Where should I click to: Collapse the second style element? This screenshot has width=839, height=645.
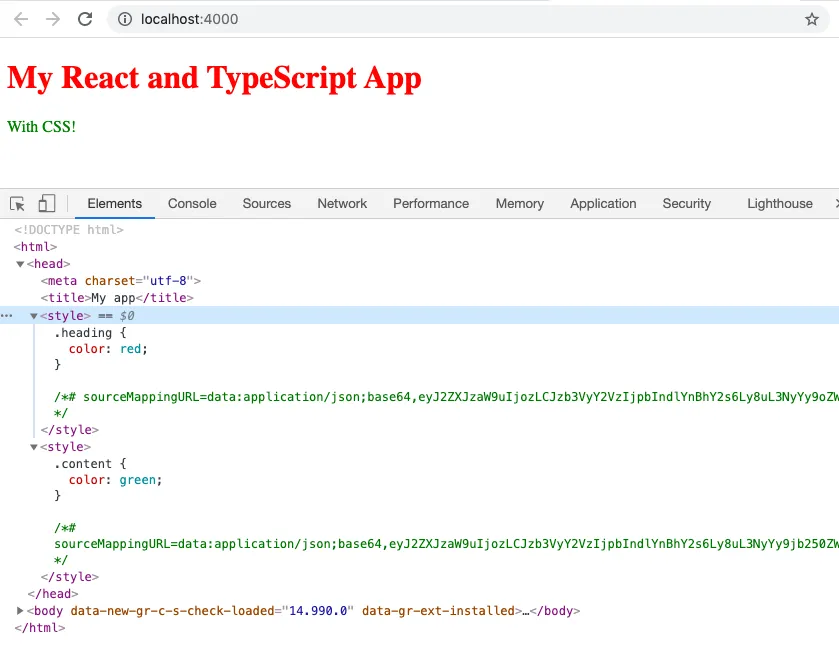[33, 447]
